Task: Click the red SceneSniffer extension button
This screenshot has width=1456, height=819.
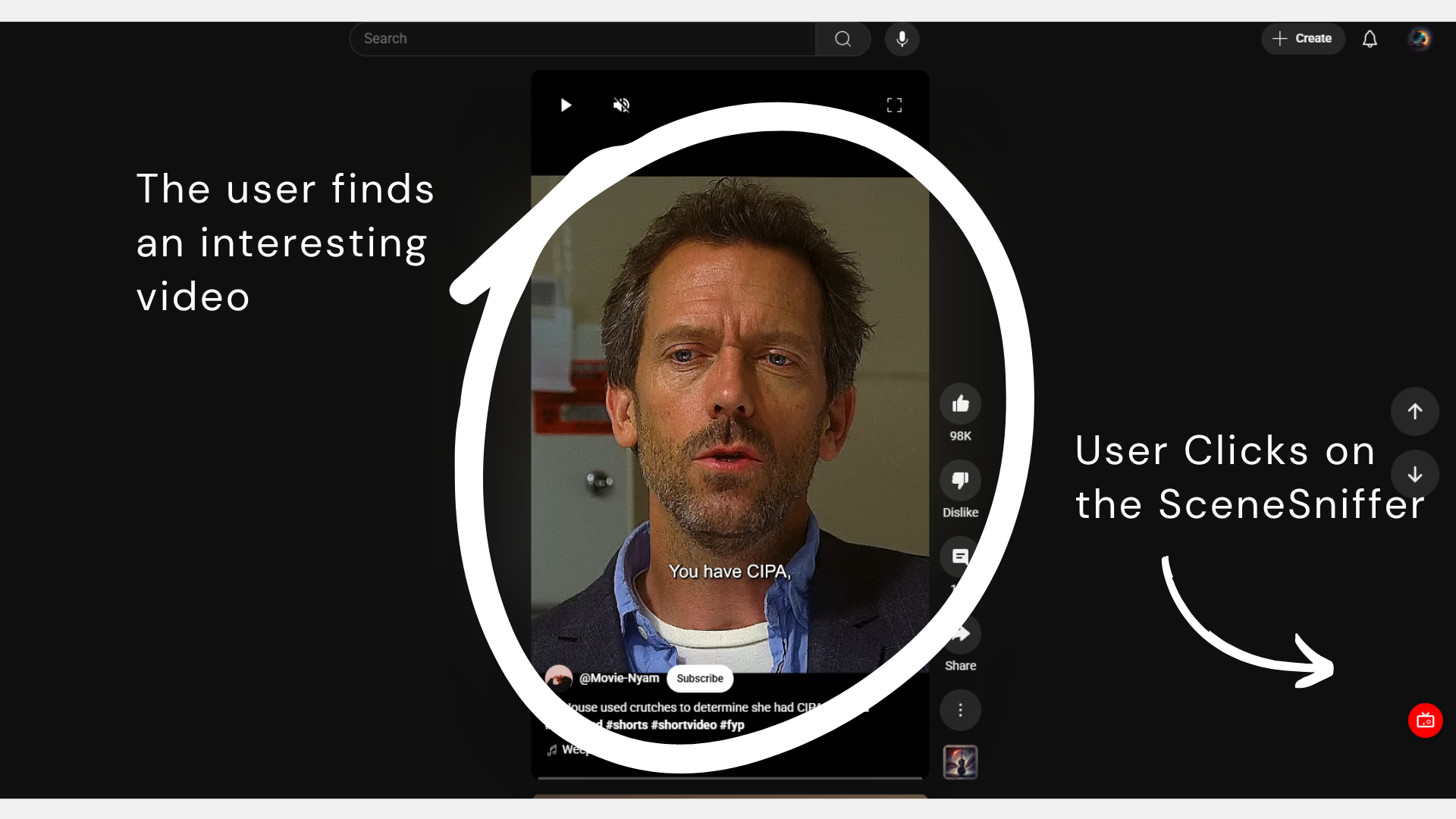Action: point(1425,720)
